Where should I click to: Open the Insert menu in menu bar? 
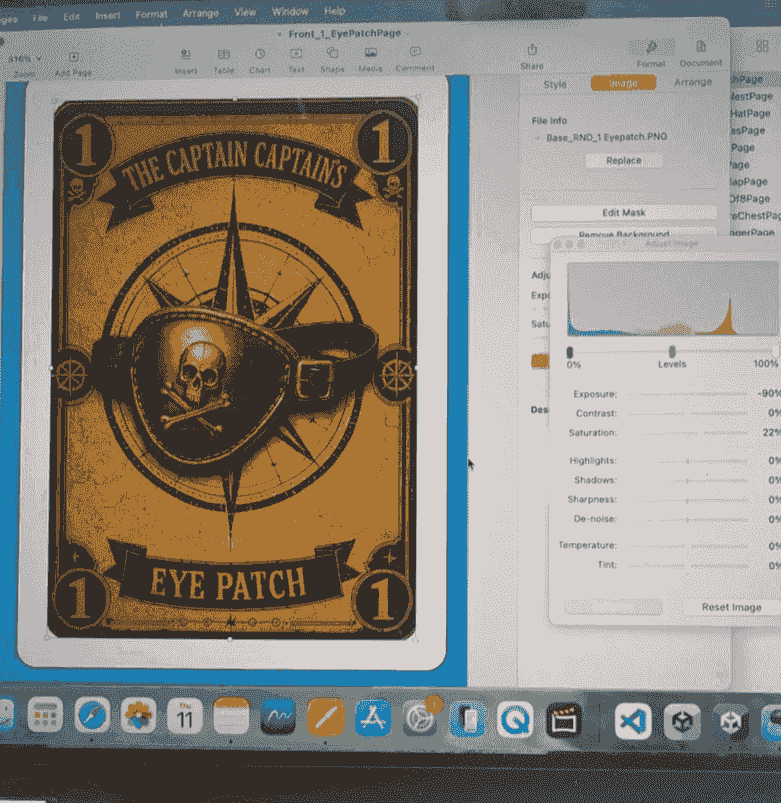tap(108, 15)
